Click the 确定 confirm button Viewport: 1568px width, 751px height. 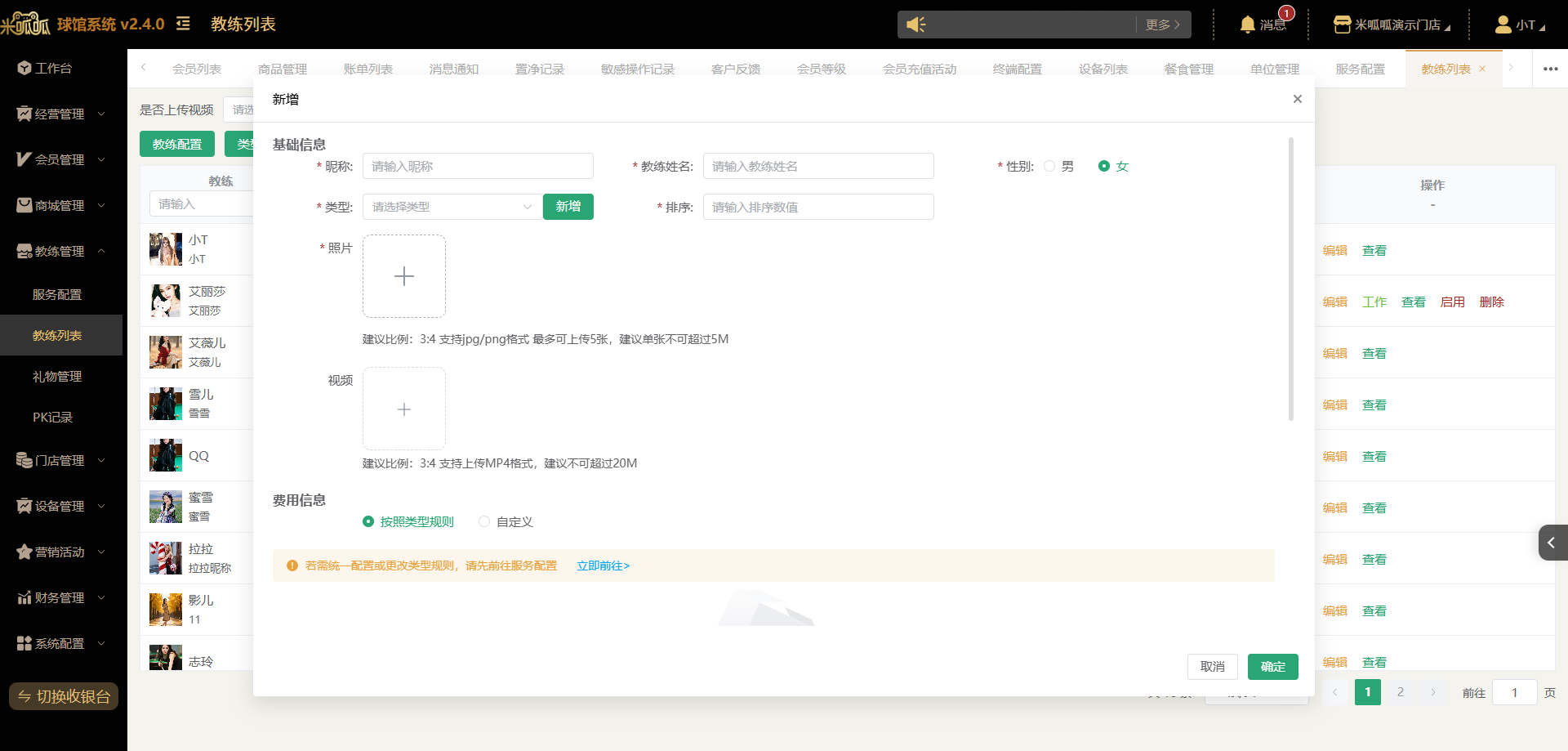click(x=1273, y=667)
